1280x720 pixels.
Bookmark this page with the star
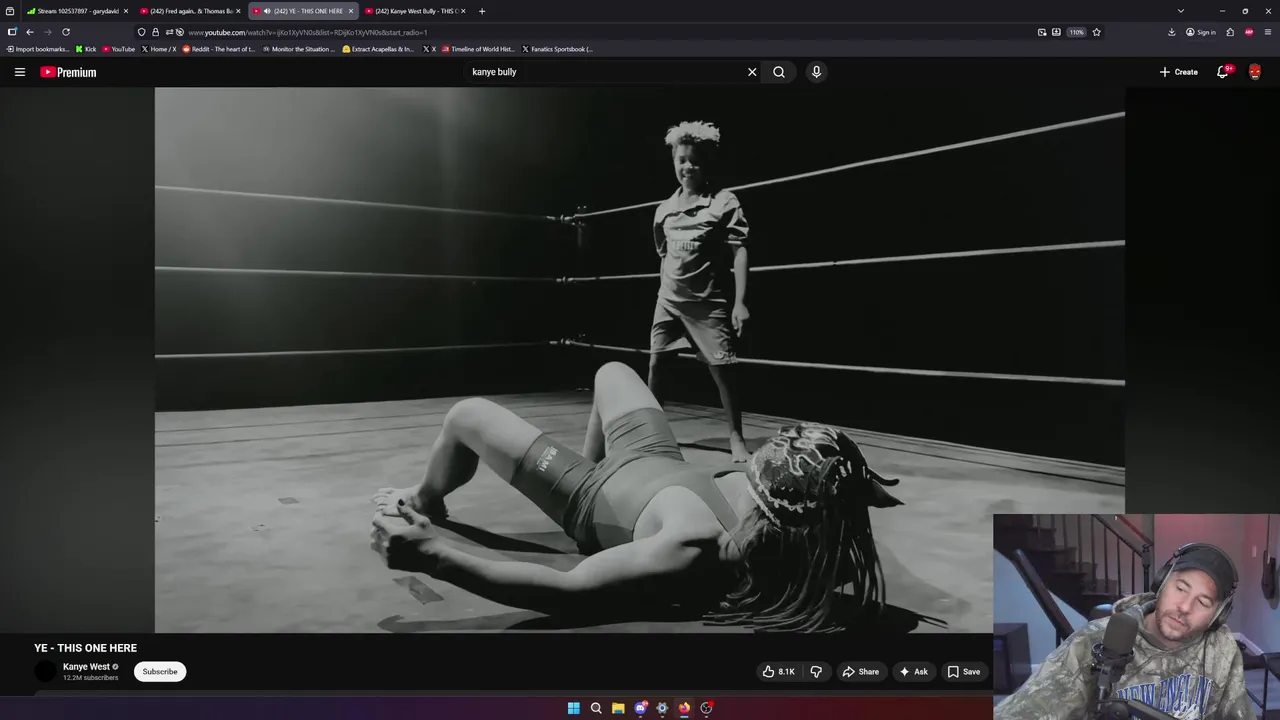coord(1097,32)
